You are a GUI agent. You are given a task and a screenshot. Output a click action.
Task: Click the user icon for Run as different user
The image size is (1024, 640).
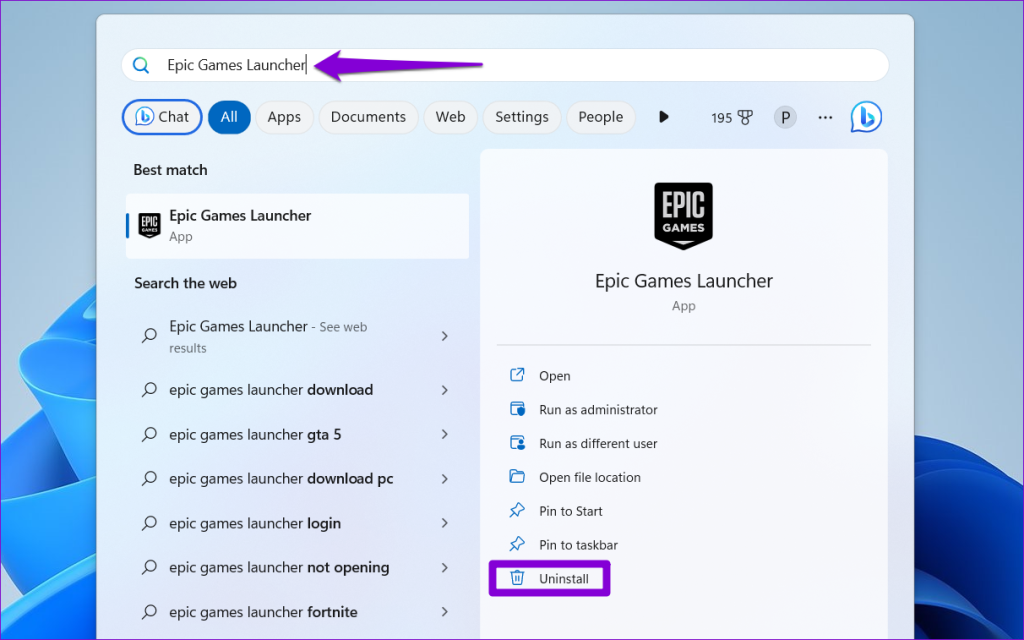point(517,443)
